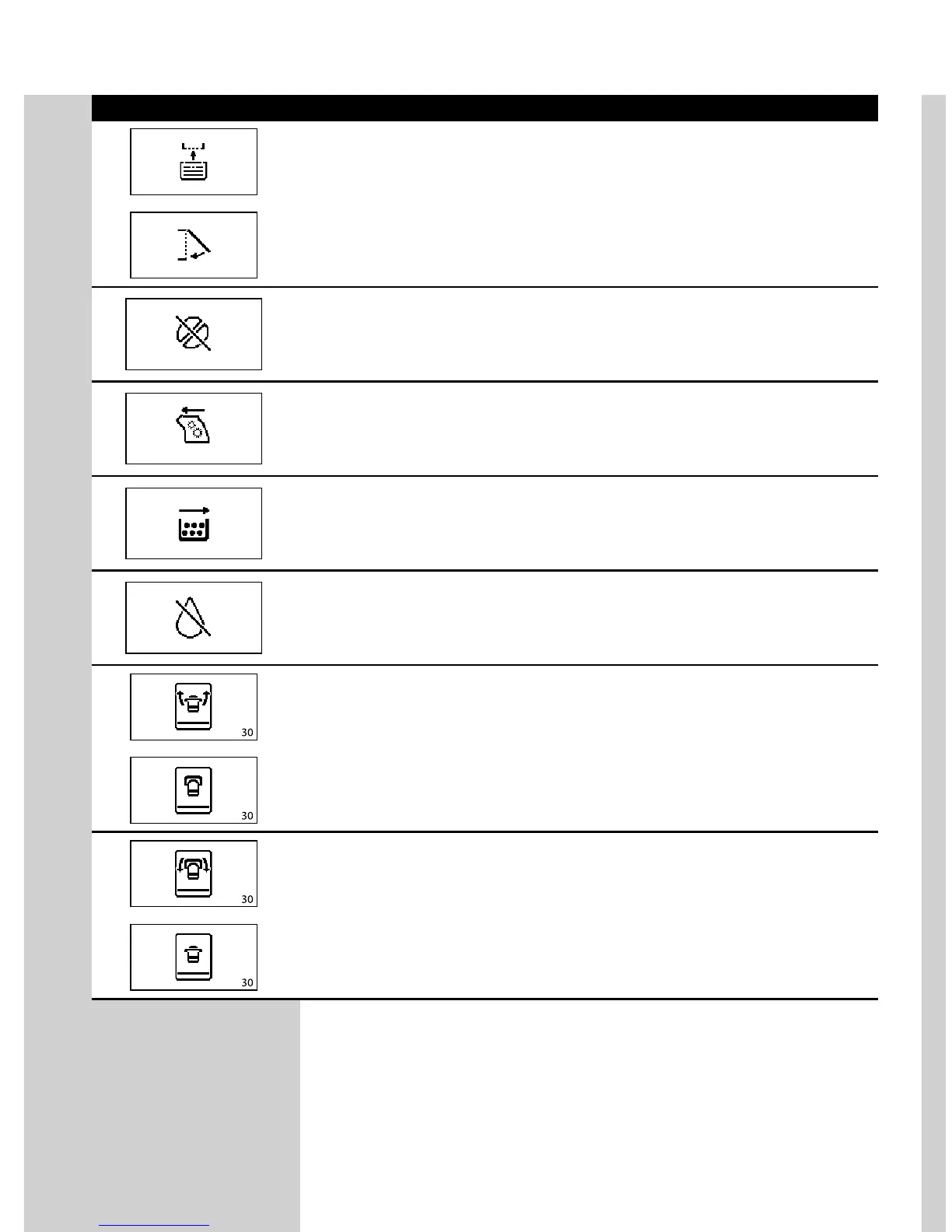The height and width of the screenshot is (1232, 952).
Task: Click the crossed-out water drop icon
Action: [x=193, y=618]
